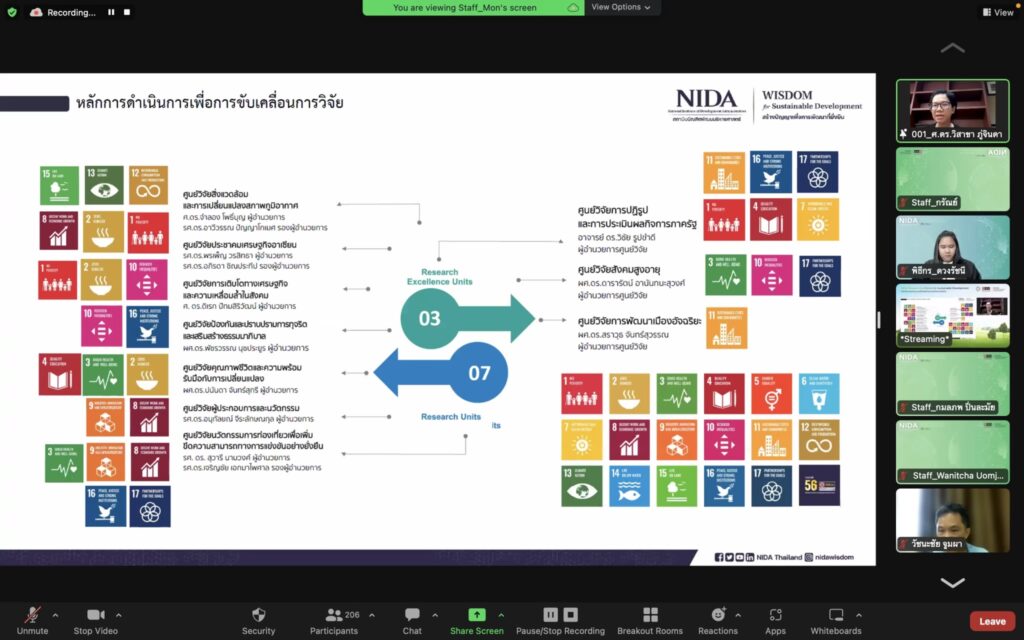Image resolution: width=1024 pixels, height=640 pixels.
Task: Open the Apps panel
Action: (x=776, y=615)
